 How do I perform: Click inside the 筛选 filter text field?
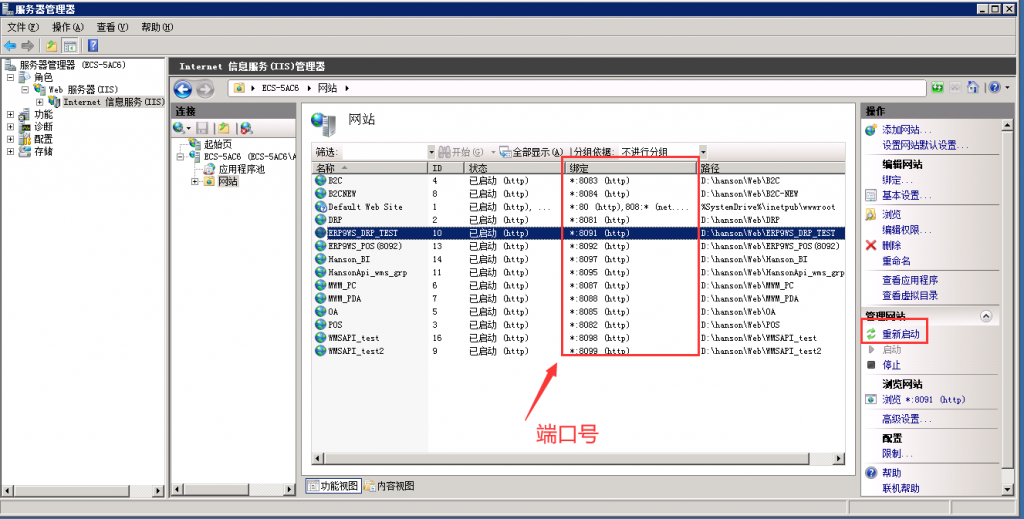384,151
